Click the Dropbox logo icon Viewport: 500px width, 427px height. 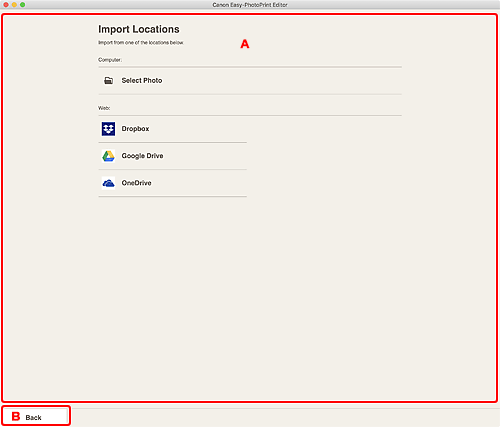coord(108,129)
